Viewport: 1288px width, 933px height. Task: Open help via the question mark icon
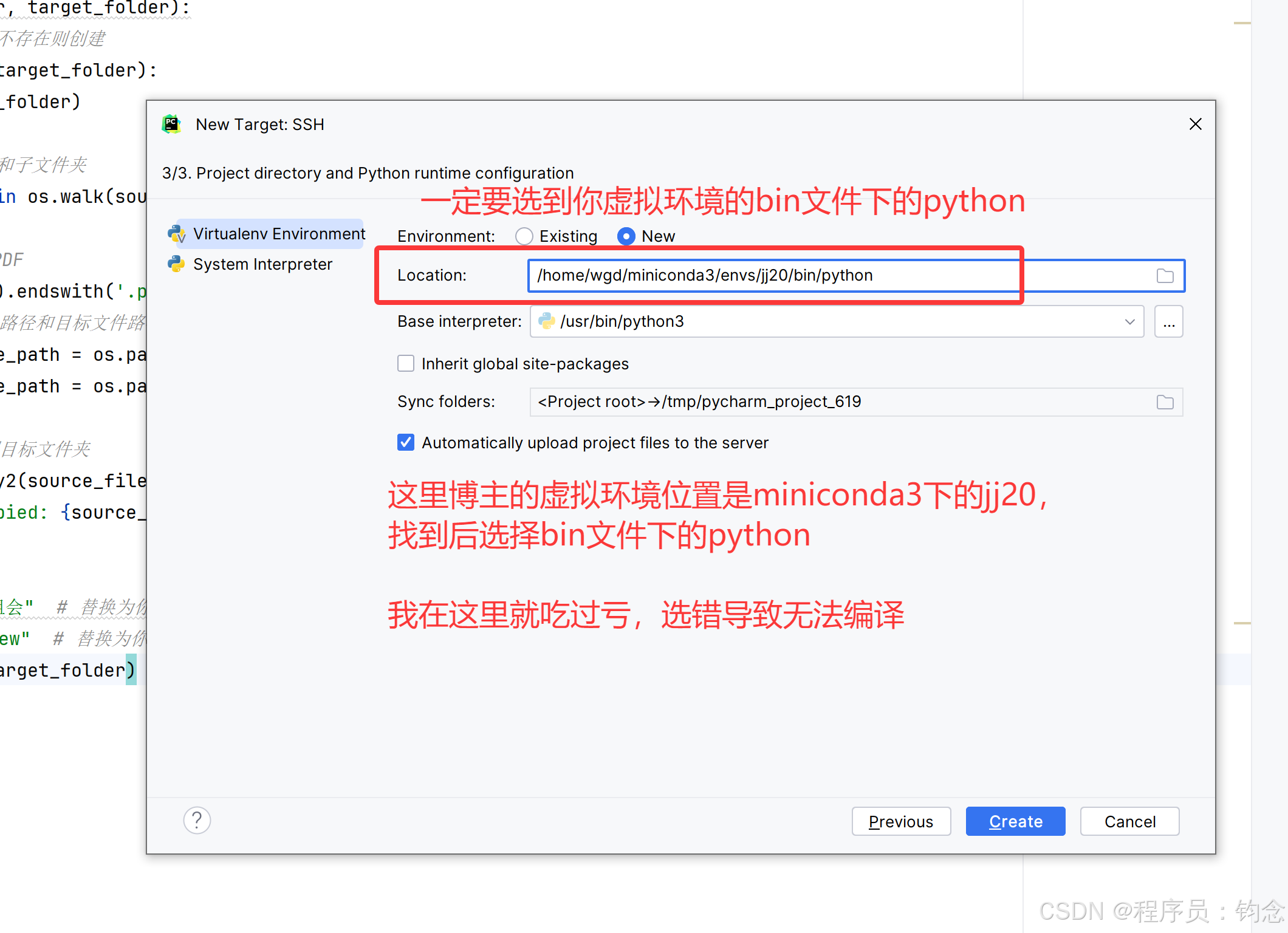pos(196,821)
